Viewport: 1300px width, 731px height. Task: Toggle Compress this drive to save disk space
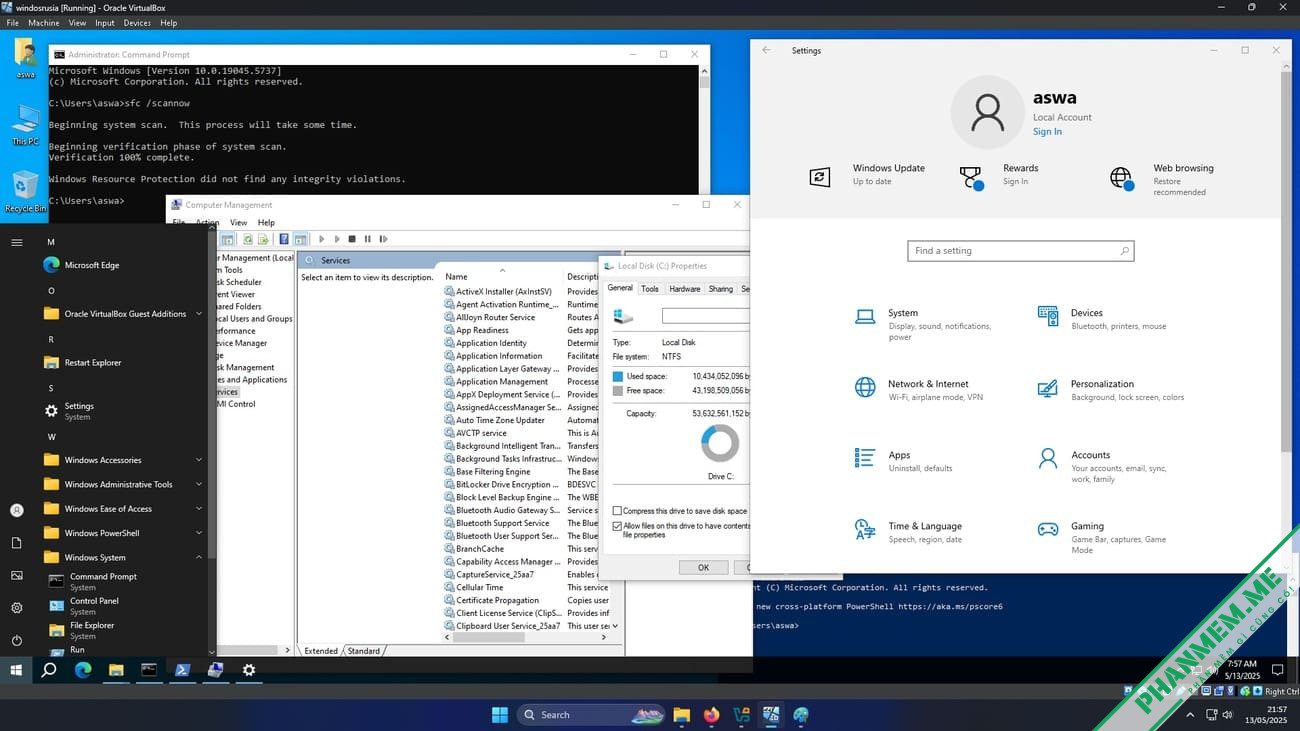point(617,511)
